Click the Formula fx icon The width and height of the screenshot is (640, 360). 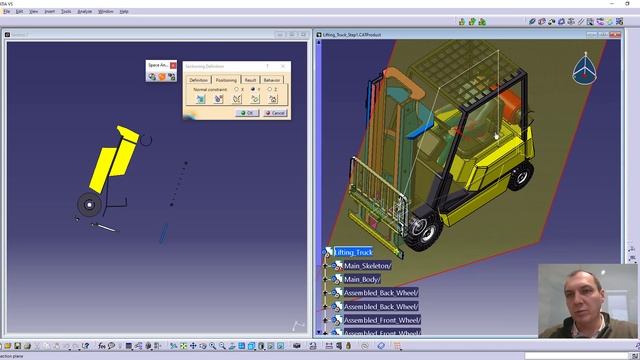pyautogui.click(x=102, y=346)
